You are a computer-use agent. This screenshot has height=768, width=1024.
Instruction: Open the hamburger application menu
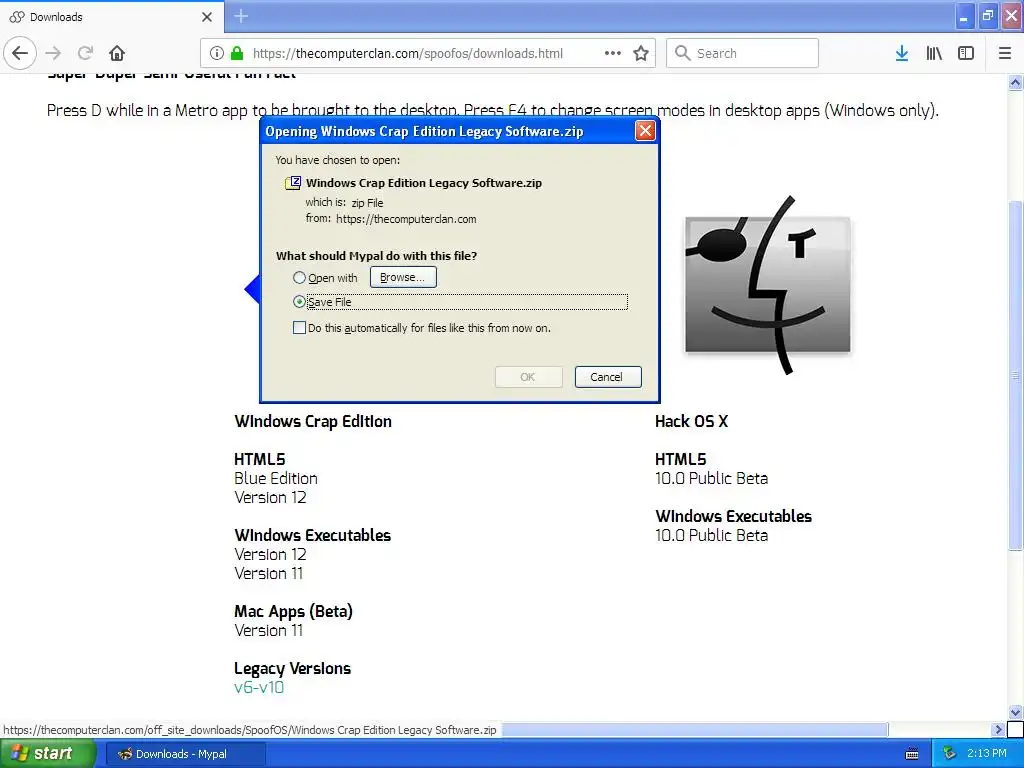pos(1005,53)
